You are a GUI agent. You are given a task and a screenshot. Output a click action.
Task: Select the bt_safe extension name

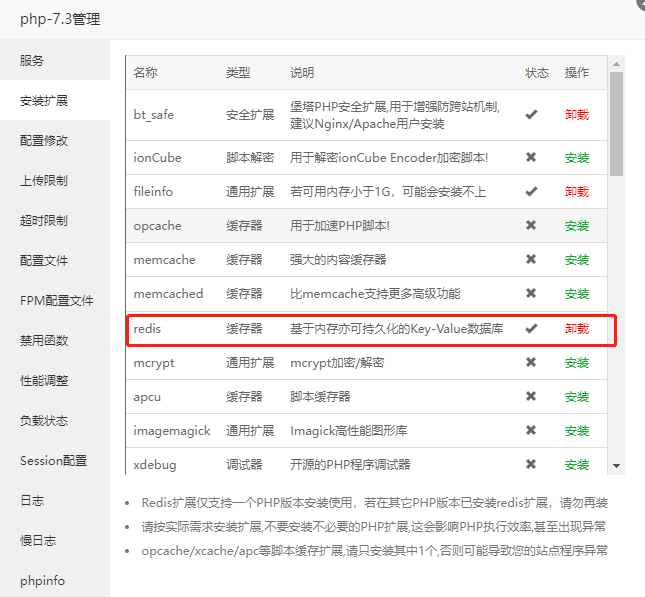[153, 115]
